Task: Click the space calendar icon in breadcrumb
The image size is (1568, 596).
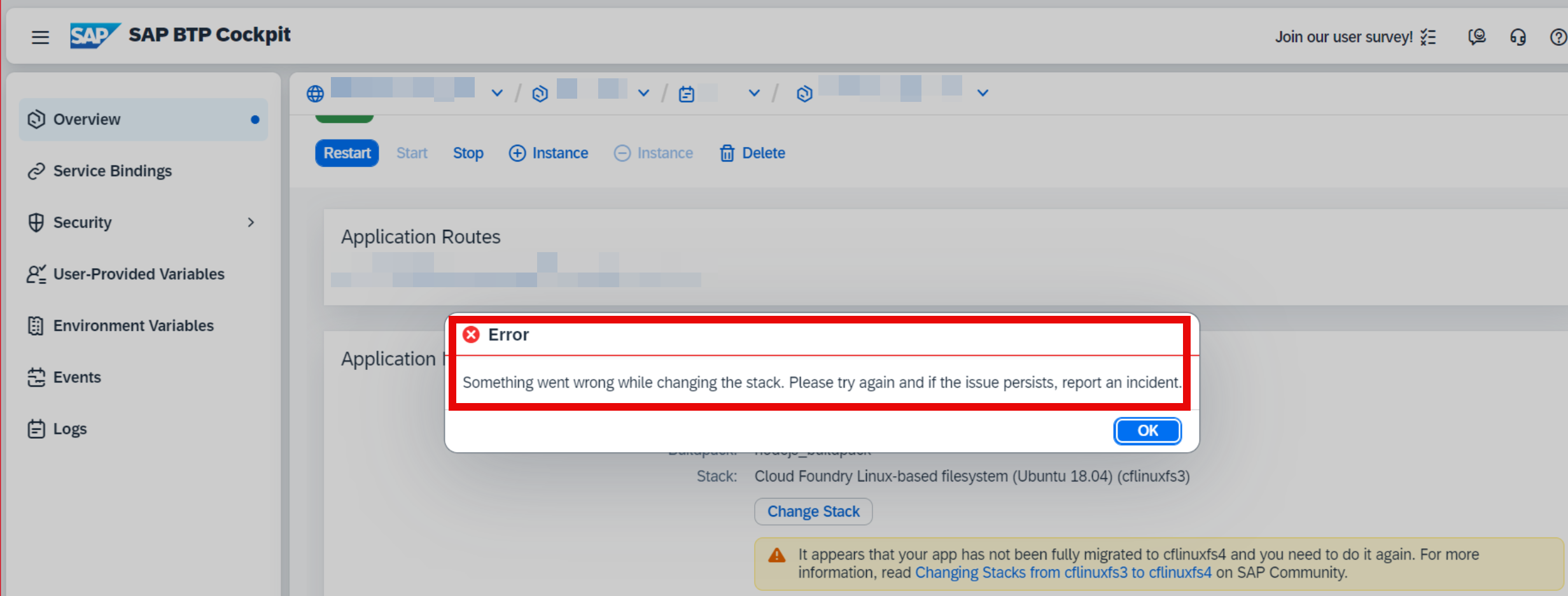Action: coord(686,94)
